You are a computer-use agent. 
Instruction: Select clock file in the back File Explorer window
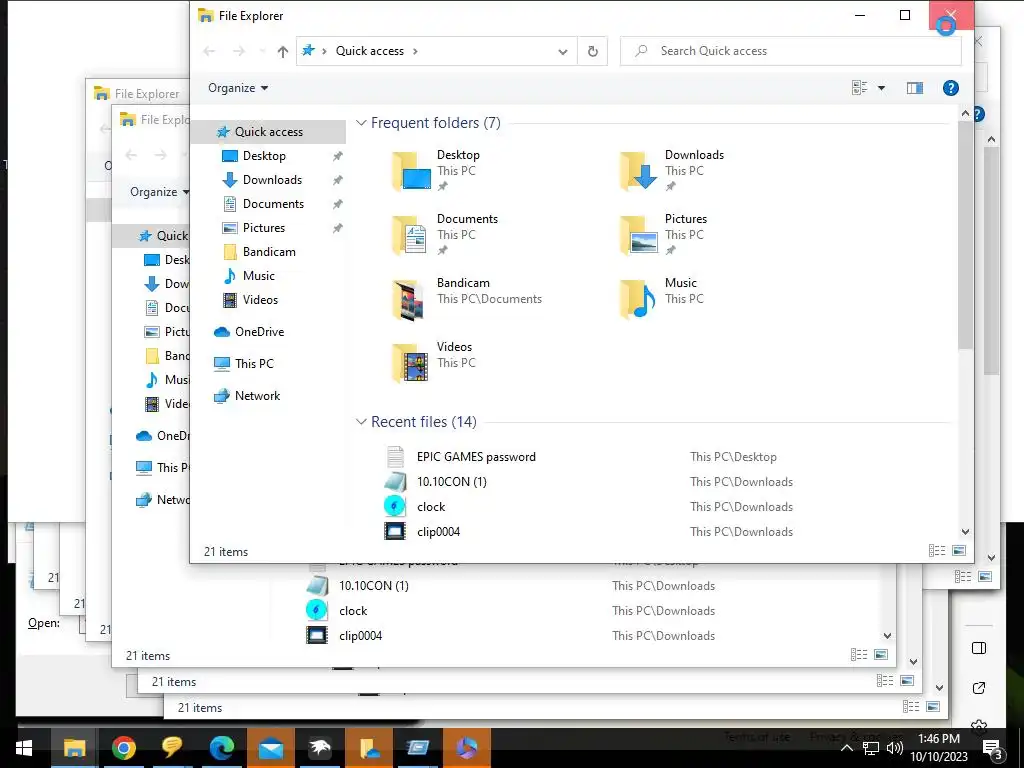pos(353,611)
